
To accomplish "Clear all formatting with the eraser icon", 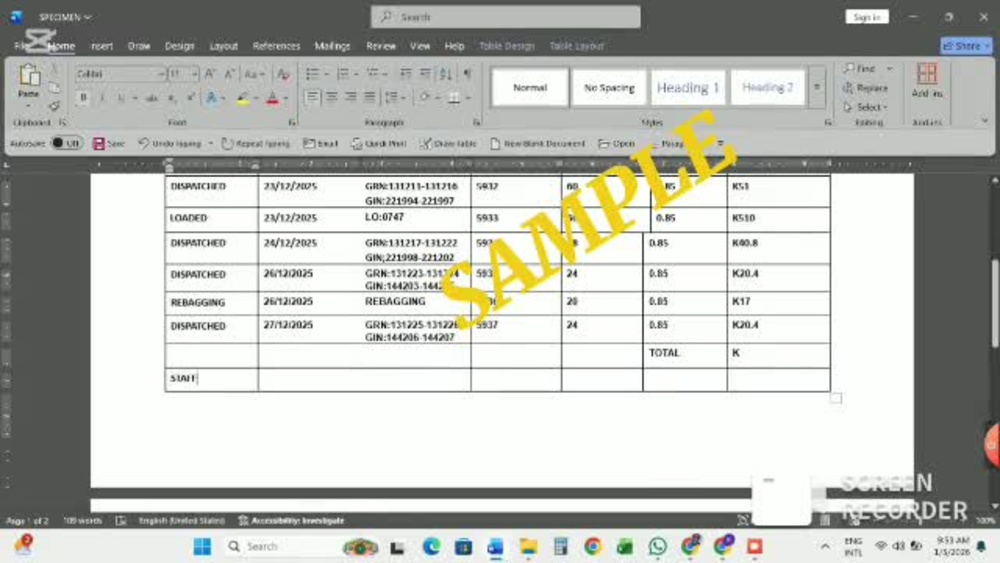I will point(283,74).
